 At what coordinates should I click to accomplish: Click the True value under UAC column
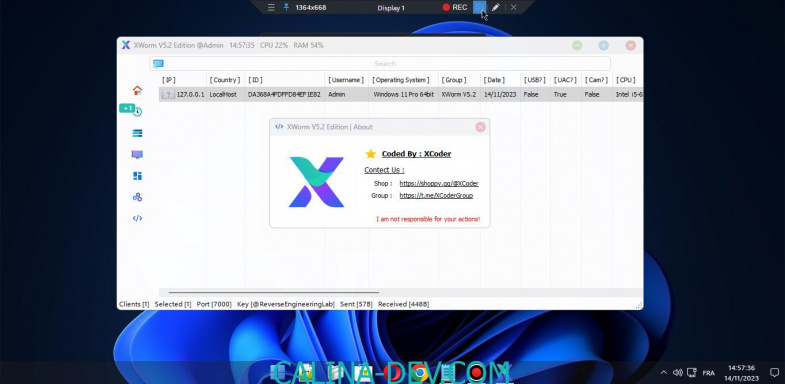pos(560,94)
